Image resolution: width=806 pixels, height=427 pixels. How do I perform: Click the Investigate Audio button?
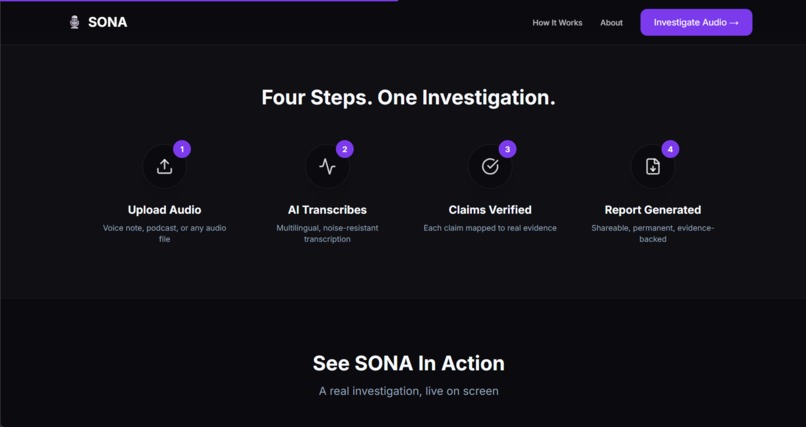pos(696,22)
